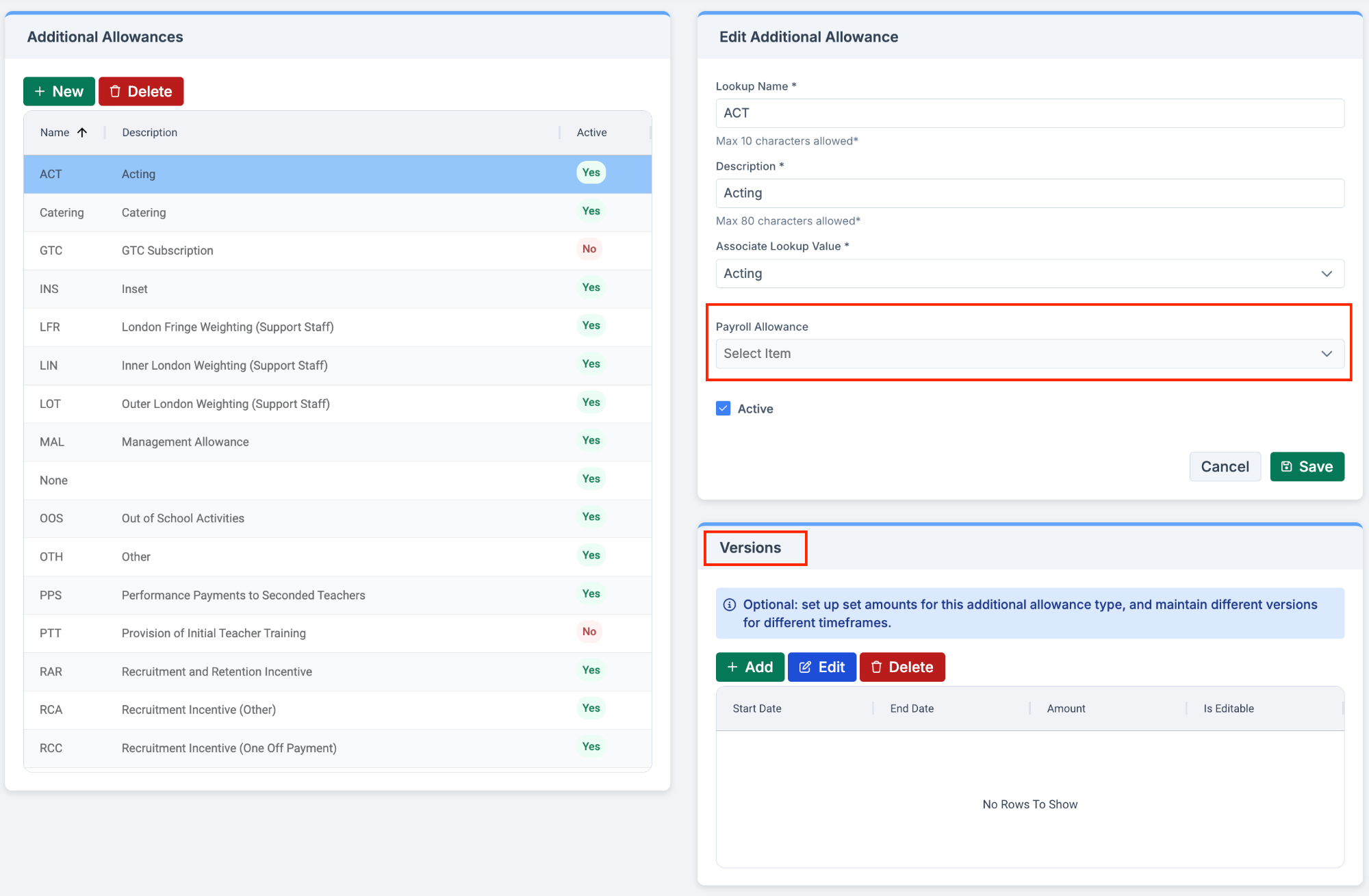Uncheck the Active checkbox
This screenshot has height=896, width=1369.
click(723, 409)
